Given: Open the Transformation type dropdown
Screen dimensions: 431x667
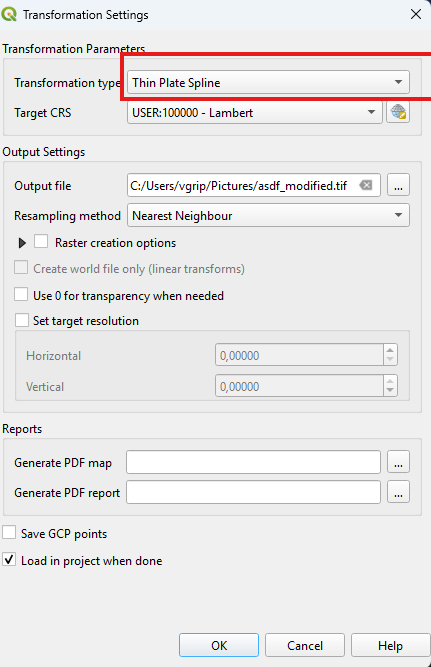Looking at the screenshot, I should (268, 82).
